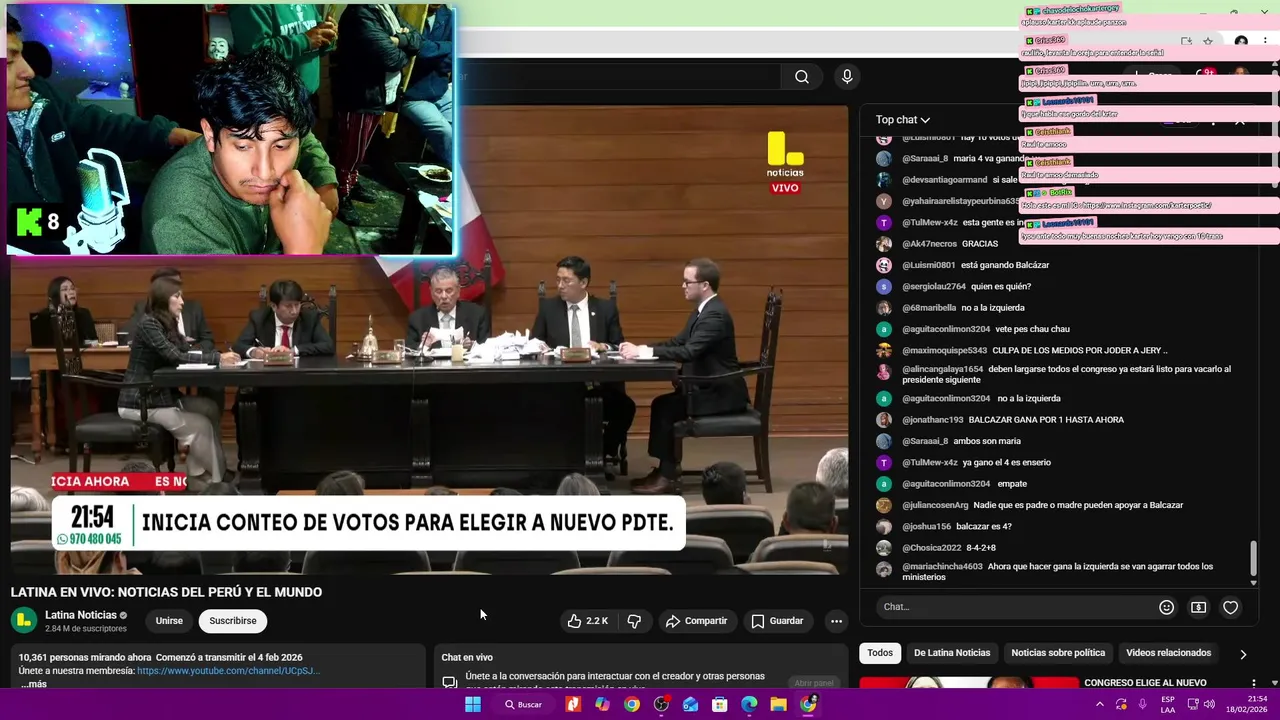Screen dimensions: 1280x720
Task: Subscribe with the Suscribirse button
Action: tap(233, 621)
